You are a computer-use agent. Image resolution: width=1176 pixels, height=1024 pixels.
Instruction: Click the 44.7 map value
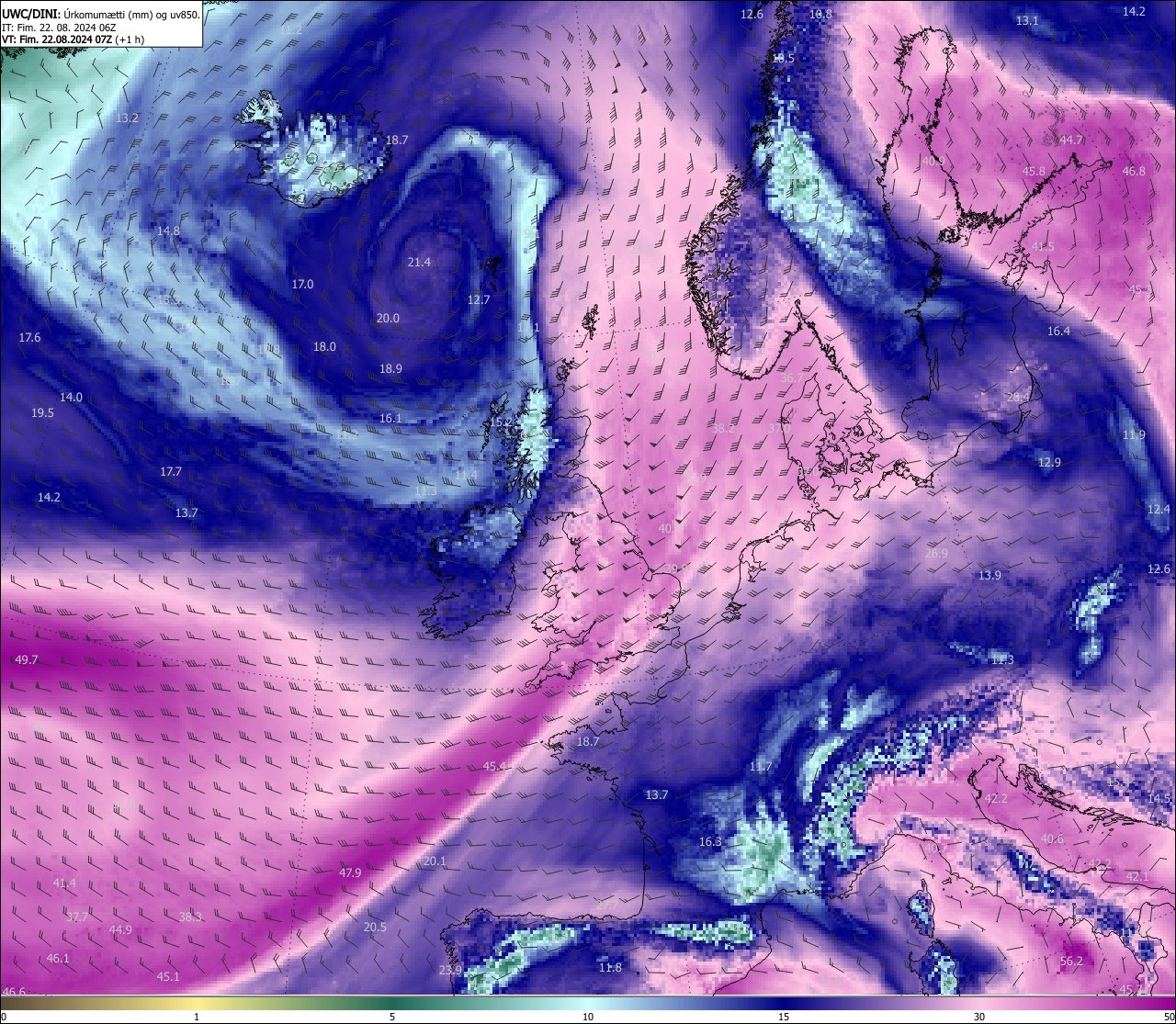[x=1071, y=140]
